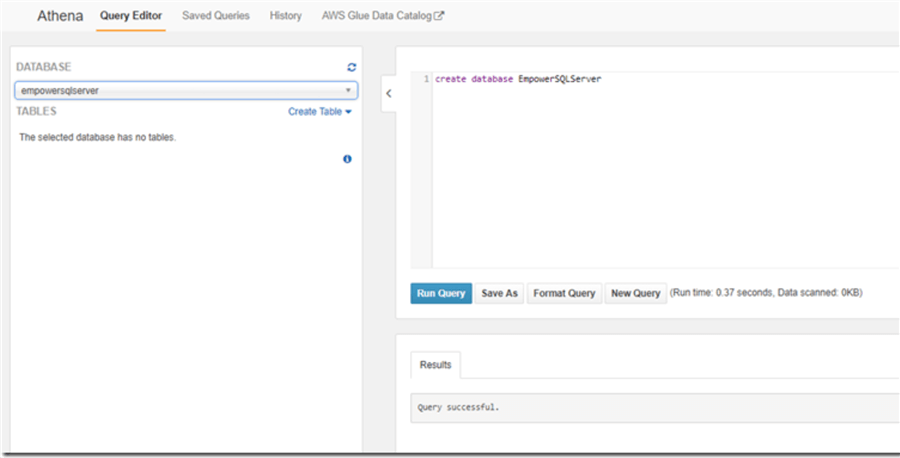Refresh the database list icon

coord(351,67)
